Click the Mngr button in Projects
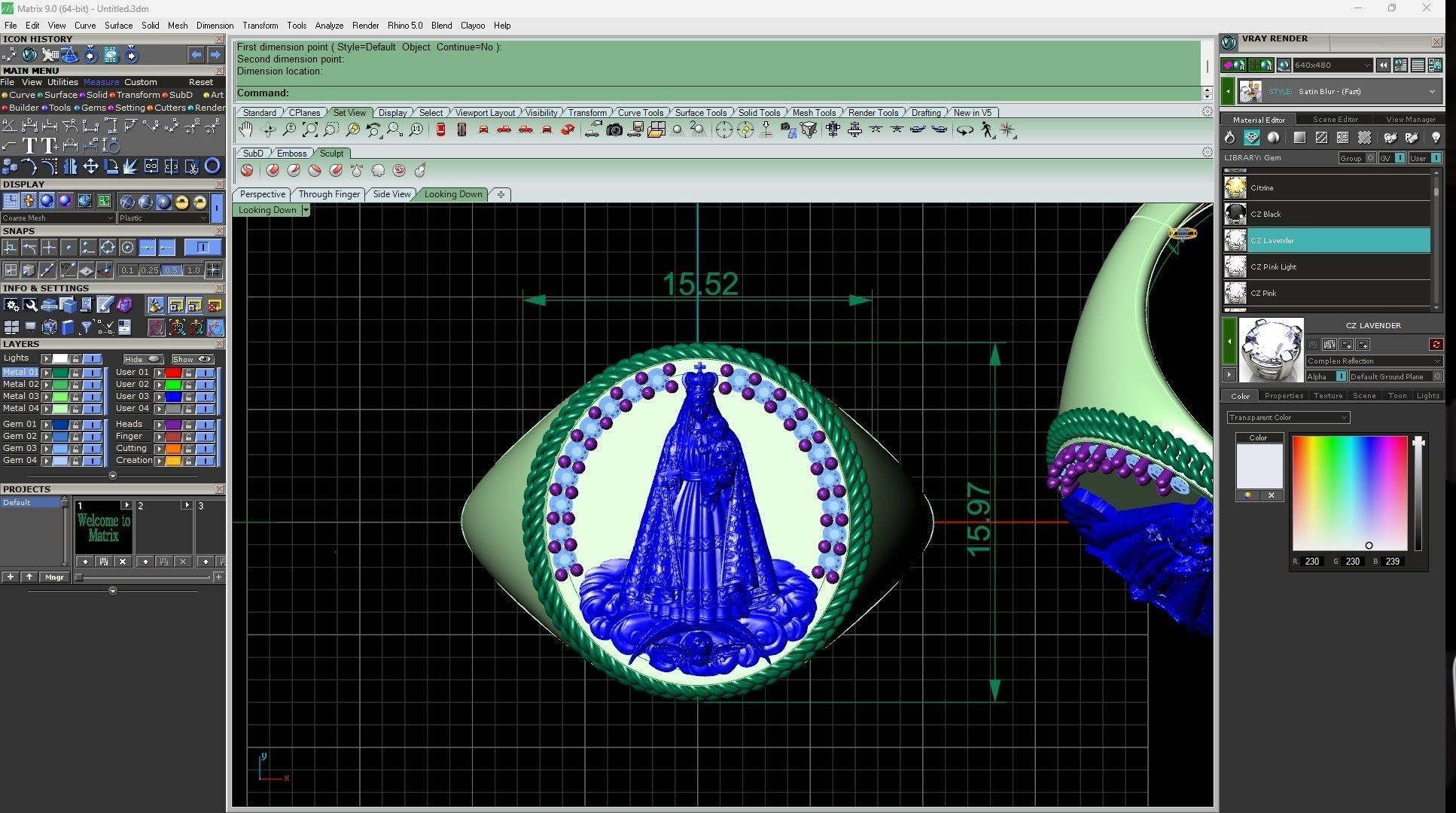Viewport: 1456px width, 813px height. 54,577
